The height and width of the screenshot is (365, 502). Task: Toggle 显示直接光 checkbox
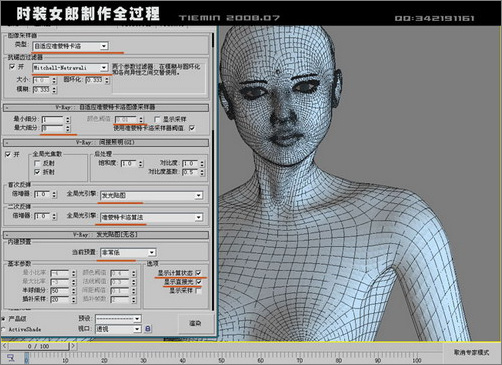pos(199,282)
